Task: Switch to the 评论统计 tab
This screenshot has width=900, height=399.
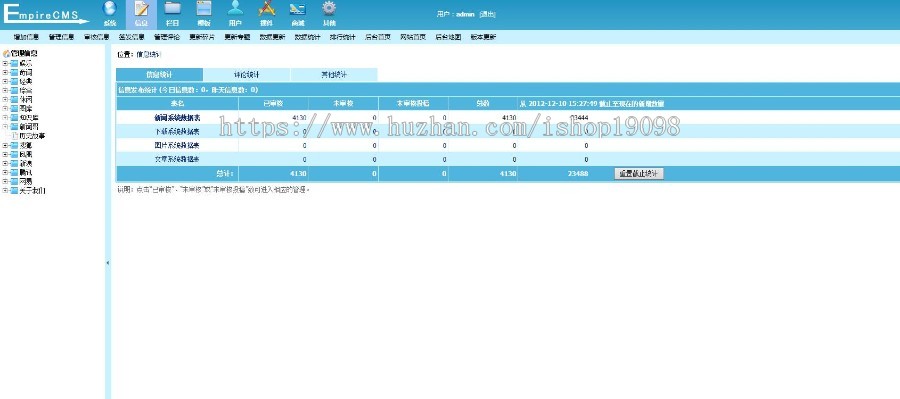Action: (x=247, y=75)
